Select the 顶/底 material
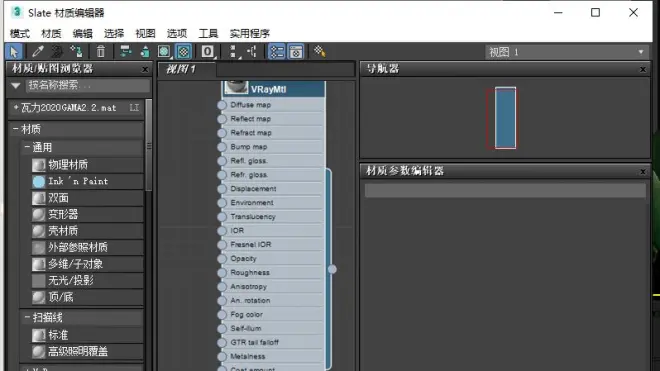The width and height of the screenshot is (660, 371). [x=87, y=297]
